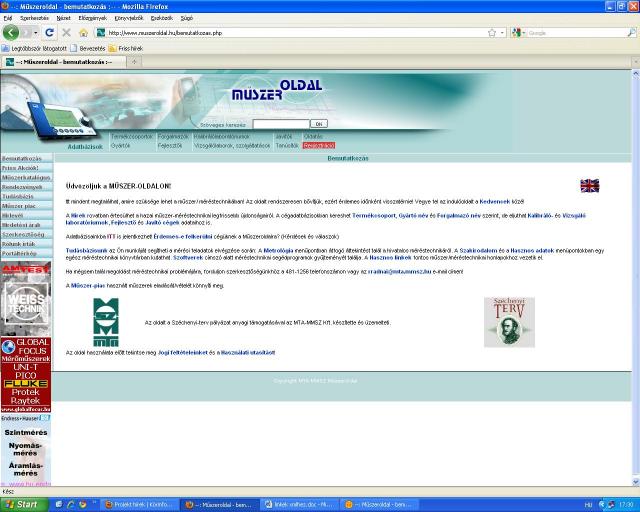Bookmark the page with the star icon
Screen dimensions: 640x512
pos(491,32)
